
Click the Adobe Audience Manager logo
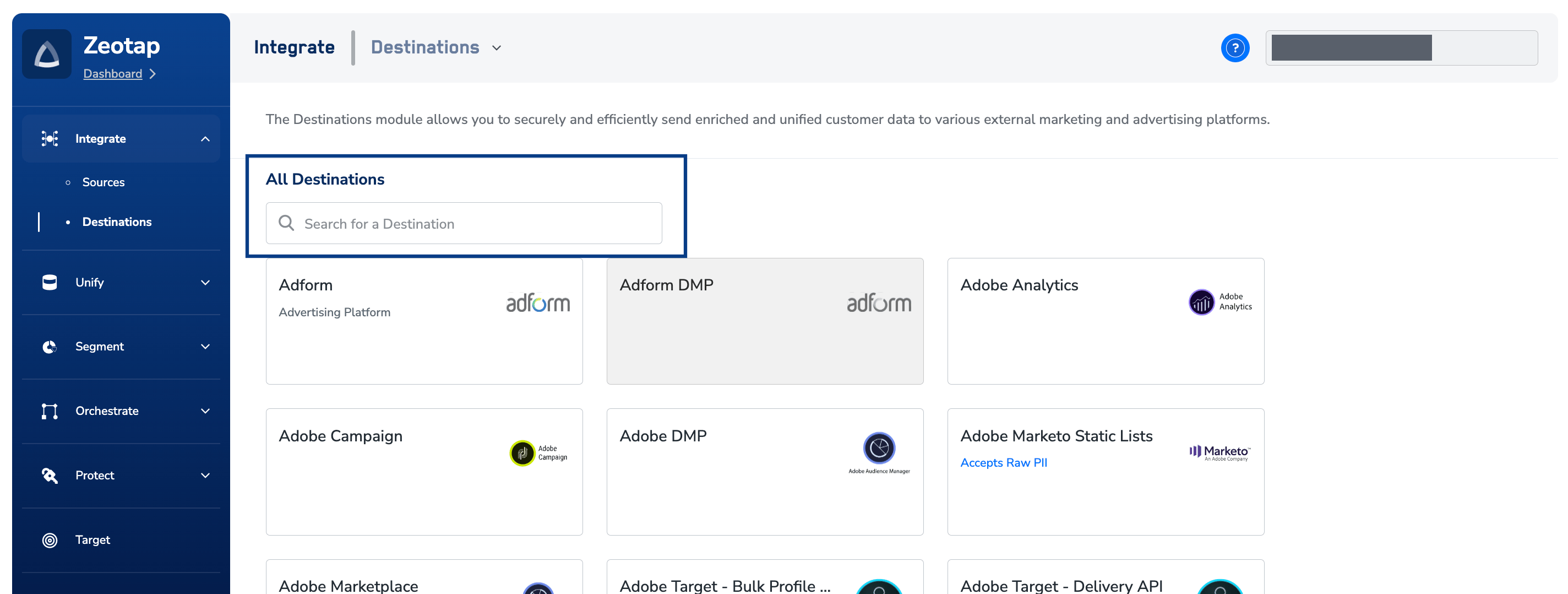tap(879, 452)
